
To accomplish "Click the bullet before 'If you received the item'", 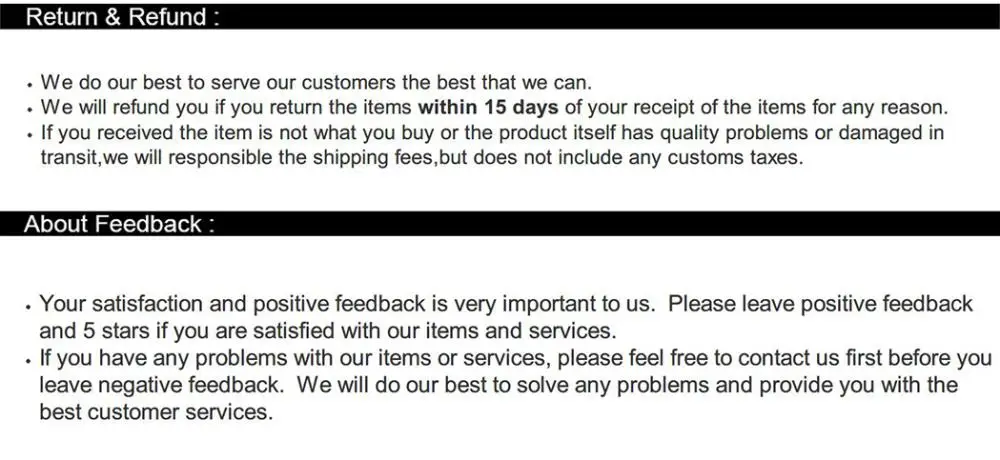I will tap(30, 136).
